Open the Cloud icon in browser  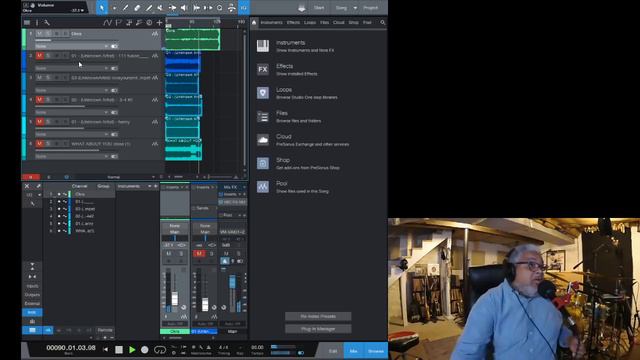[x=263, y=140]
